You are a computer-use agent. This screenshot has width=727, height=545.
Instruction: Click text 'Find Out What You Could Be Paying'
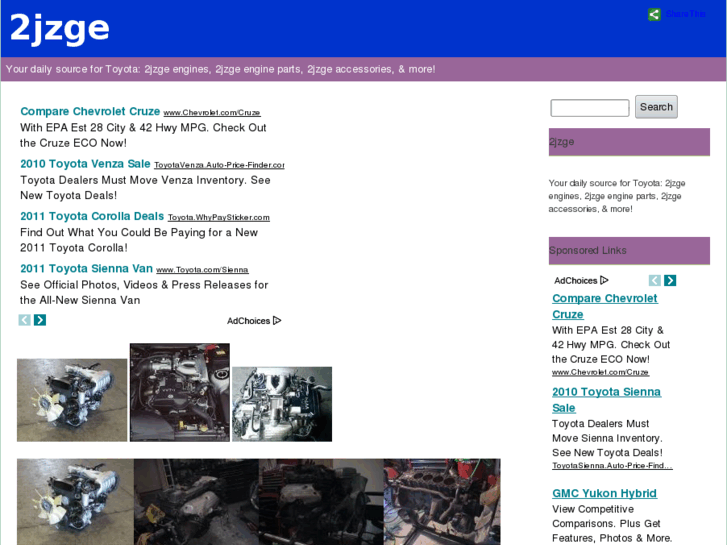pos(139,232)
